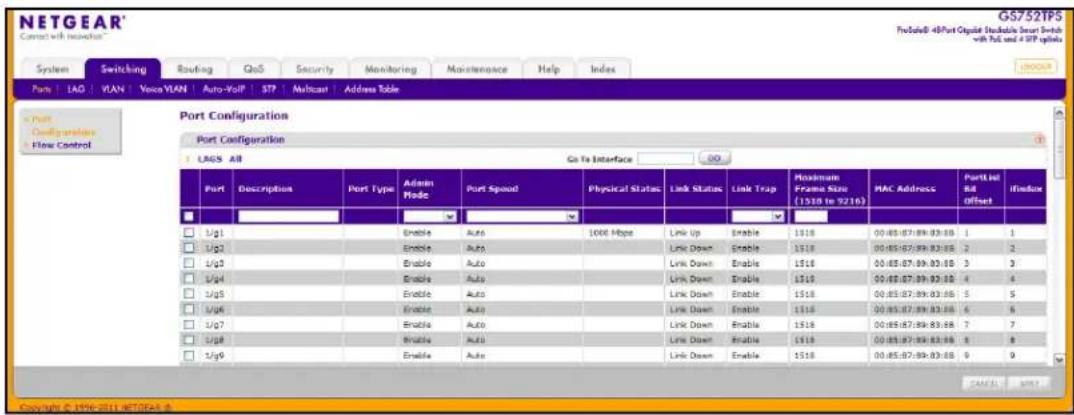Screen dimensions: 1074x415
Task: Focus the Go To Interface field
Action: [666, 158]
